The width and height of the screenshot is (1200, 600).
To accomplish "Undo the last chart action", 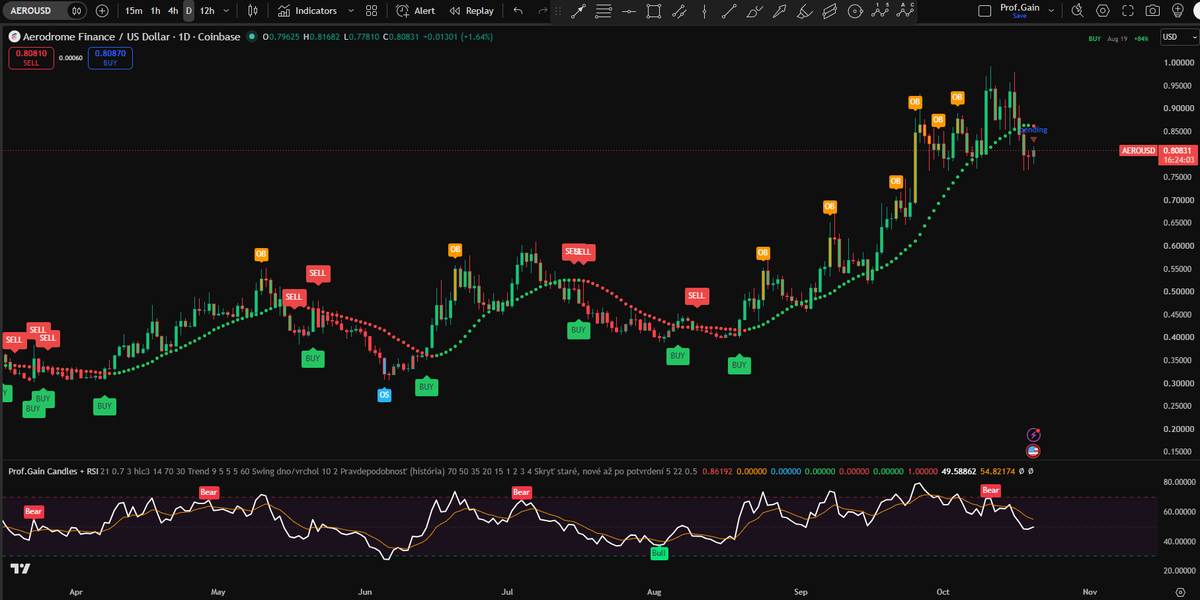I will (517, 10).
